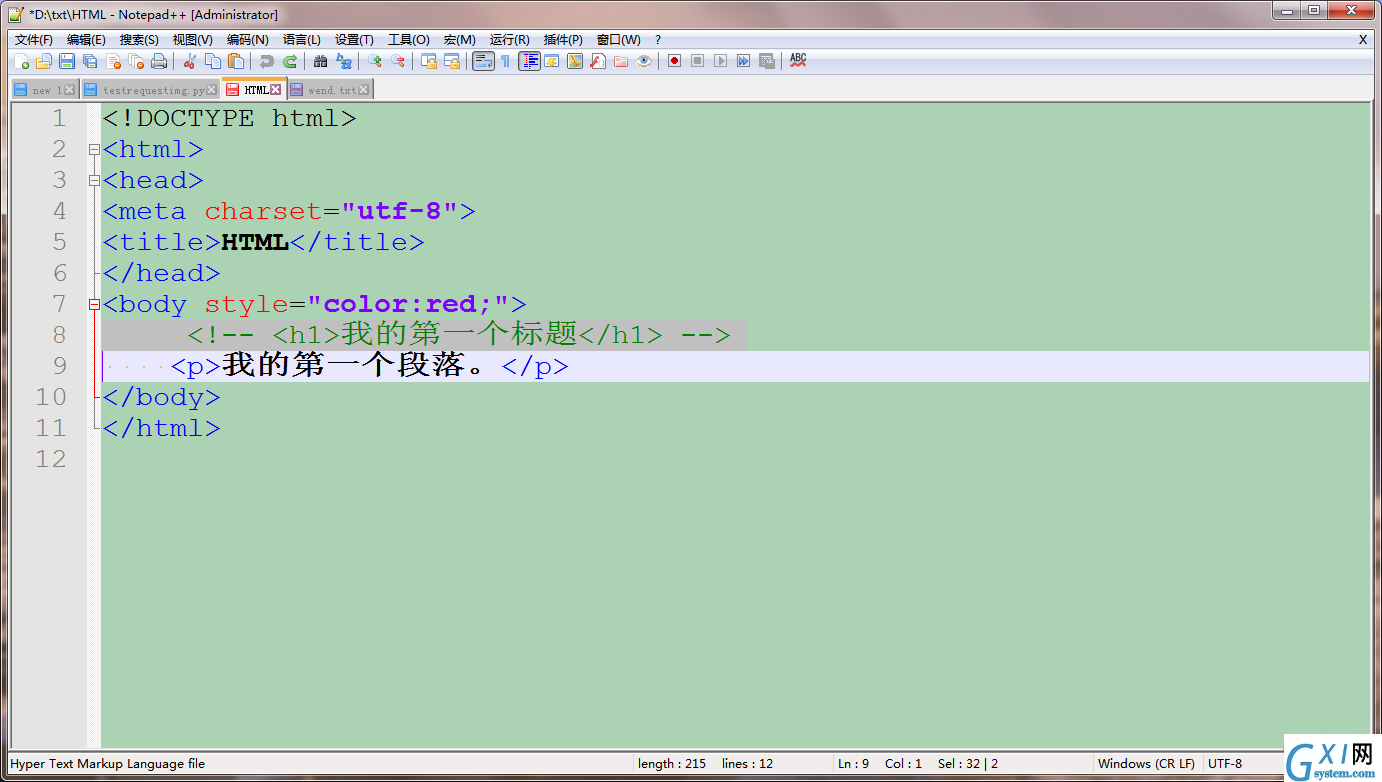Screen dimensions: 1382x782
Task: Undo the last edit via toolbar
Action: click(x=266, y=61)
